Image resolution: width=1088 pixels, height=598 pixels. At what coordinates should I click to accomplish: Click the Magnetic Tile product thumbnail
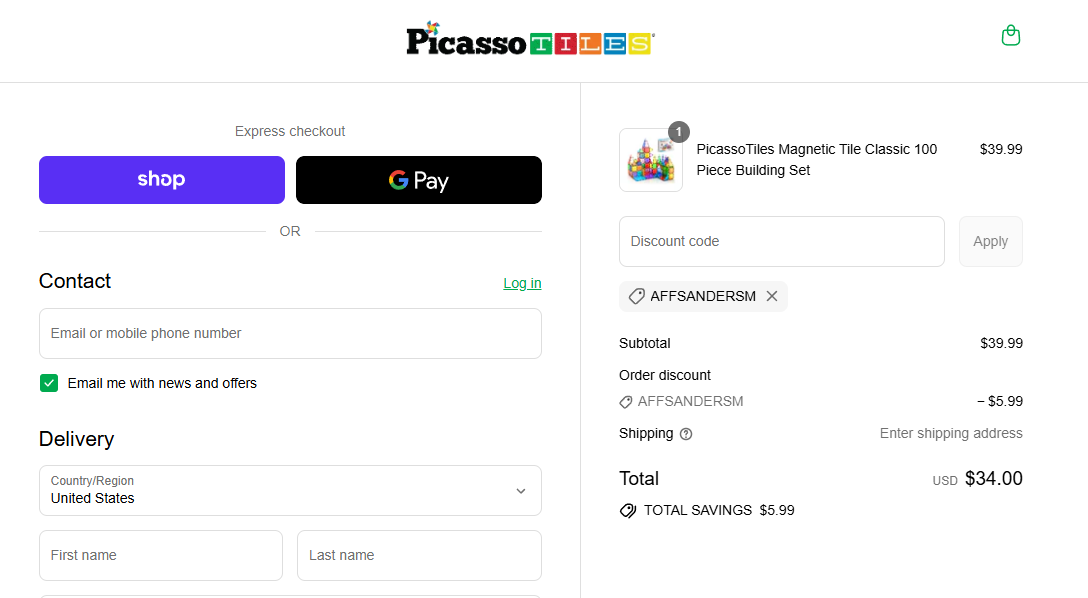click(651, 160)
